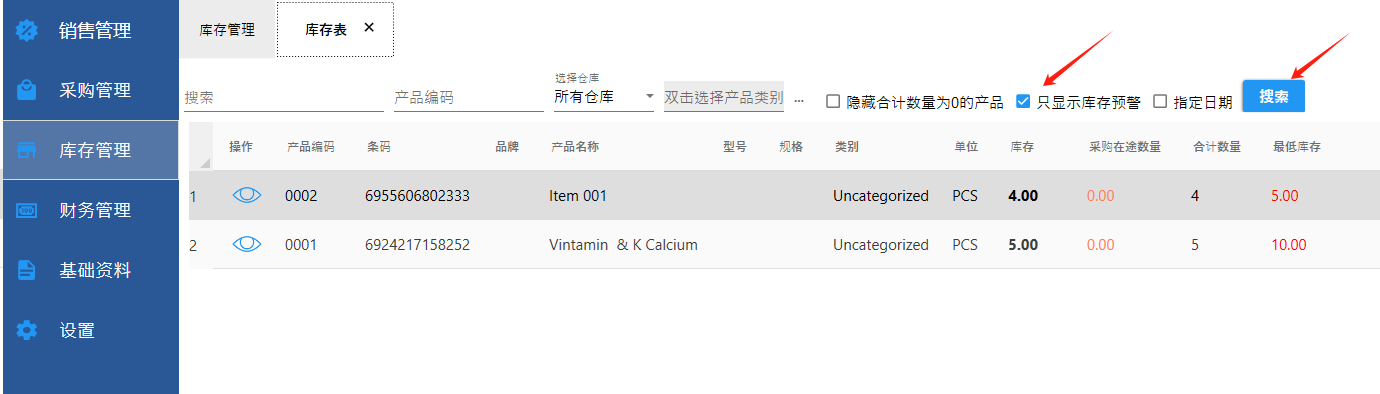This screenshot has width=1380, height=394.
Task: Click eye icon for Vintamin & K Calcium row
Action: coord(247,244)
